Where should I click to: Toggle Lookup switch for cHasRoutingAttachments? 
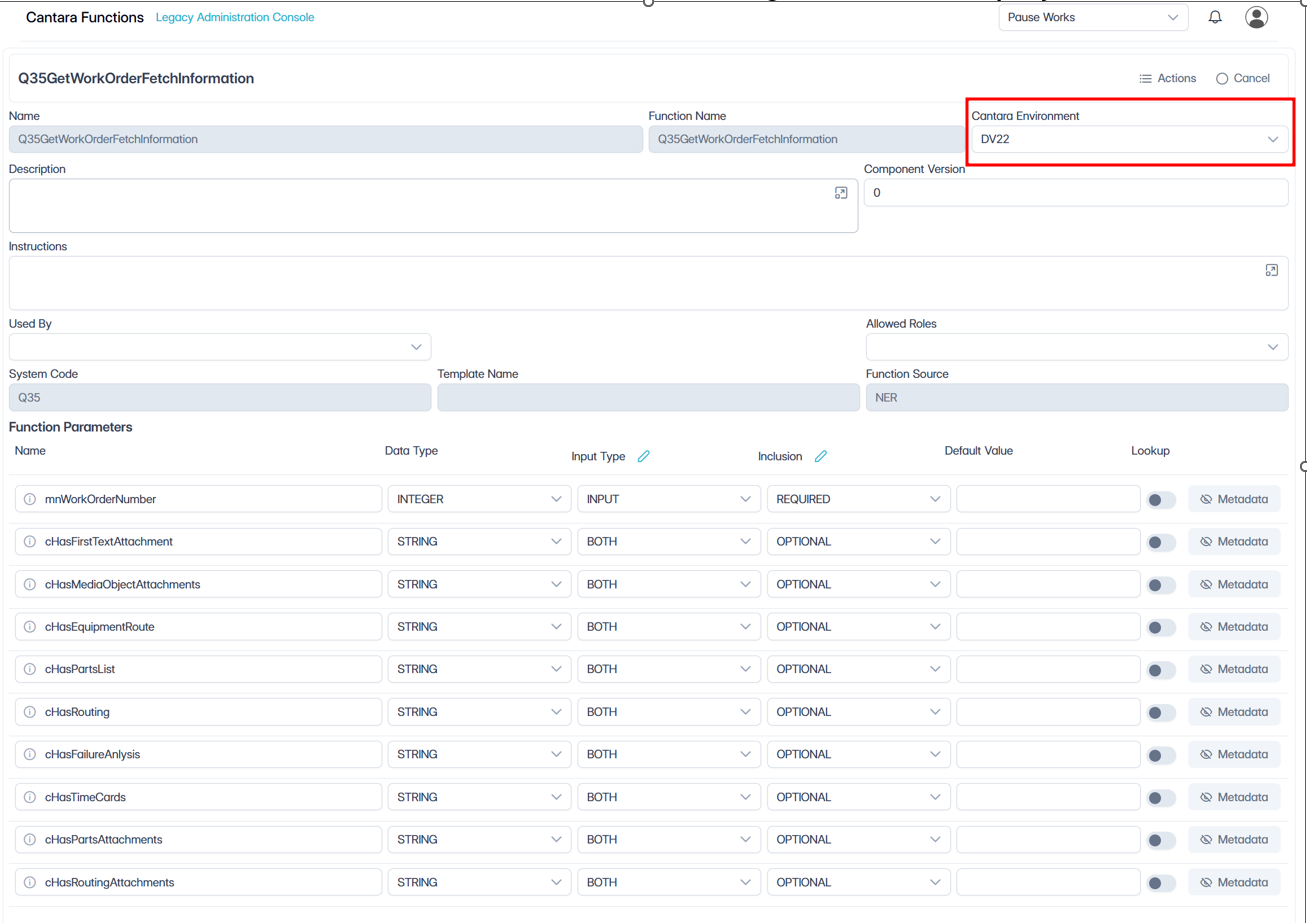[x=1161, y=883]
